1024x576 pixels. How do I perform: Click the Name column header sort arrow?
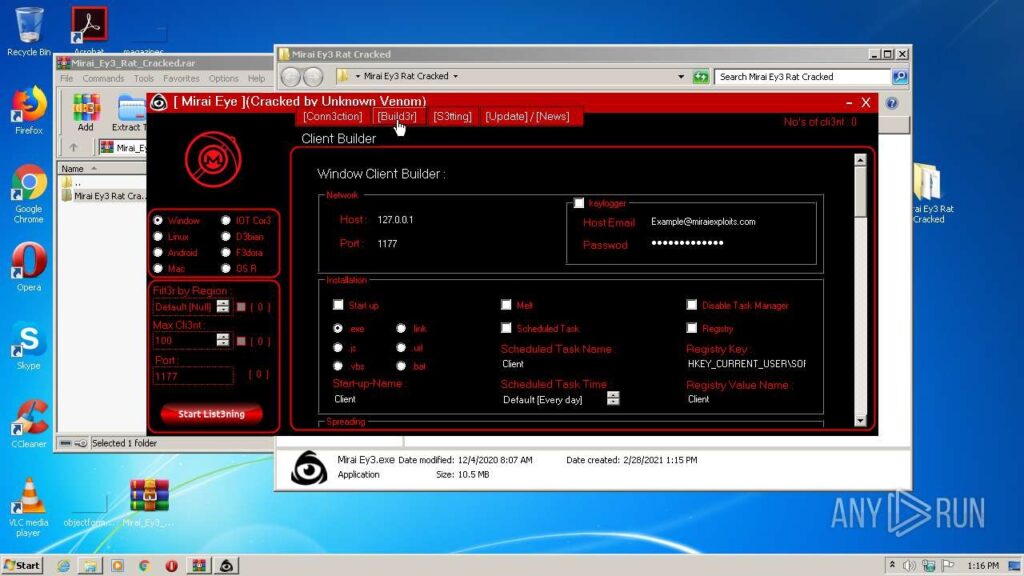pyautogui.click(x=94, y=168)
